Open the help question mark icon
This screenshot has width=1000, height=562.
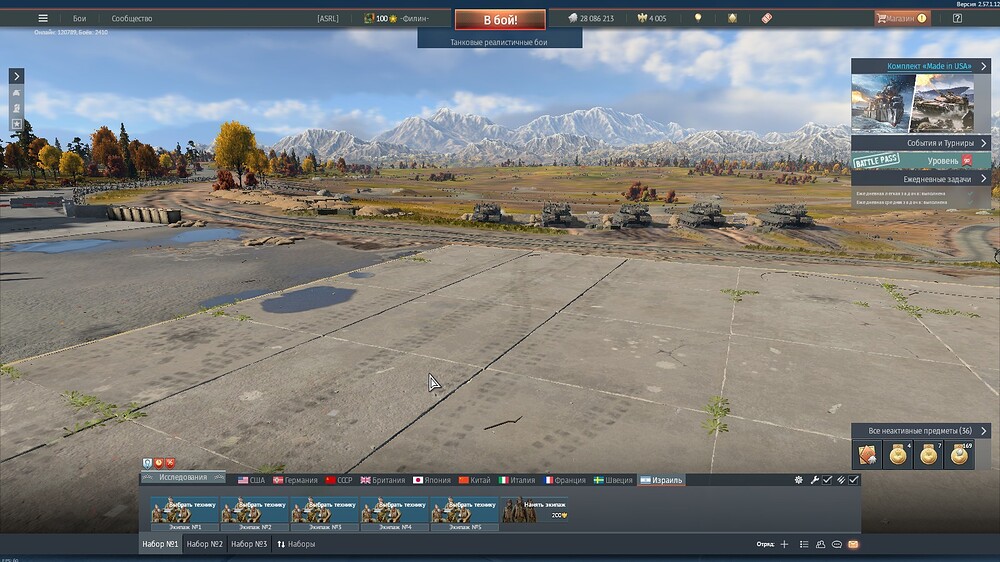click(x=957, y=18)
